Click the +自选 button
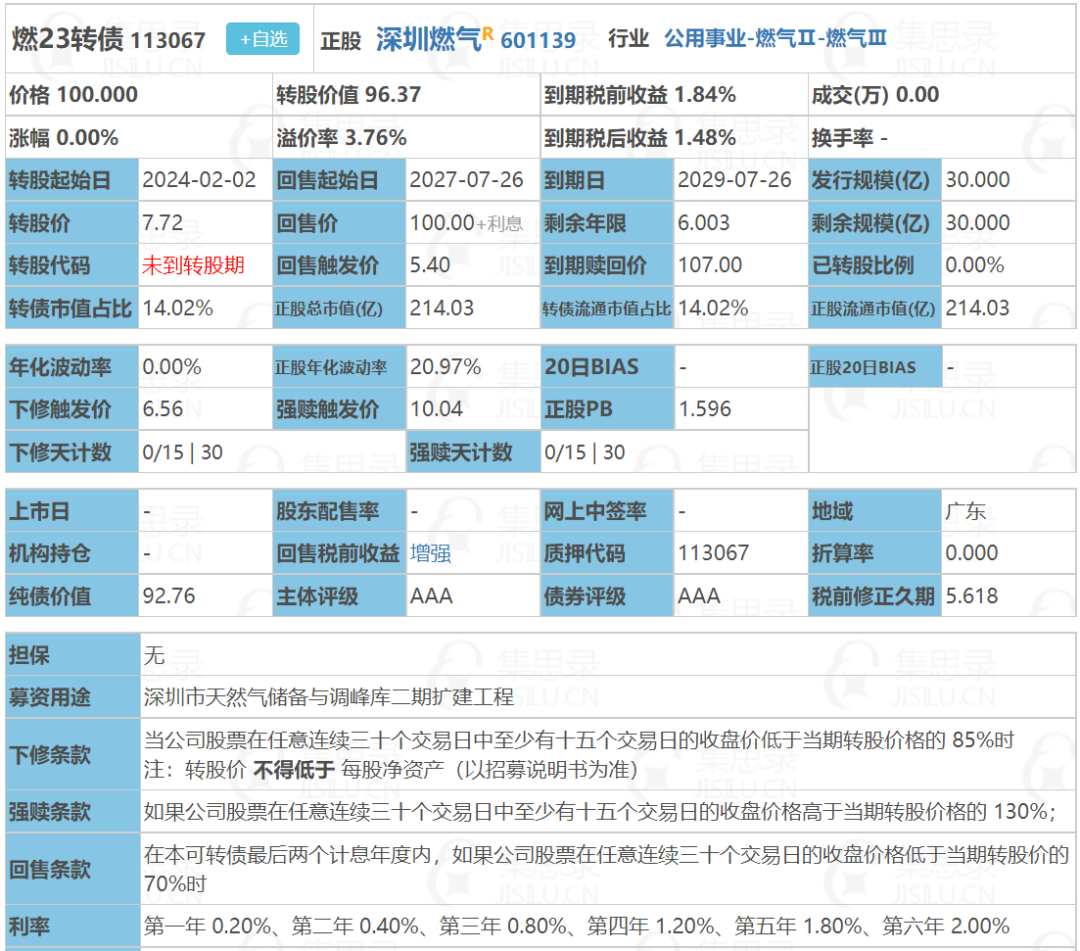This screenshot has width=1080, height=951. tap(262, 39)
